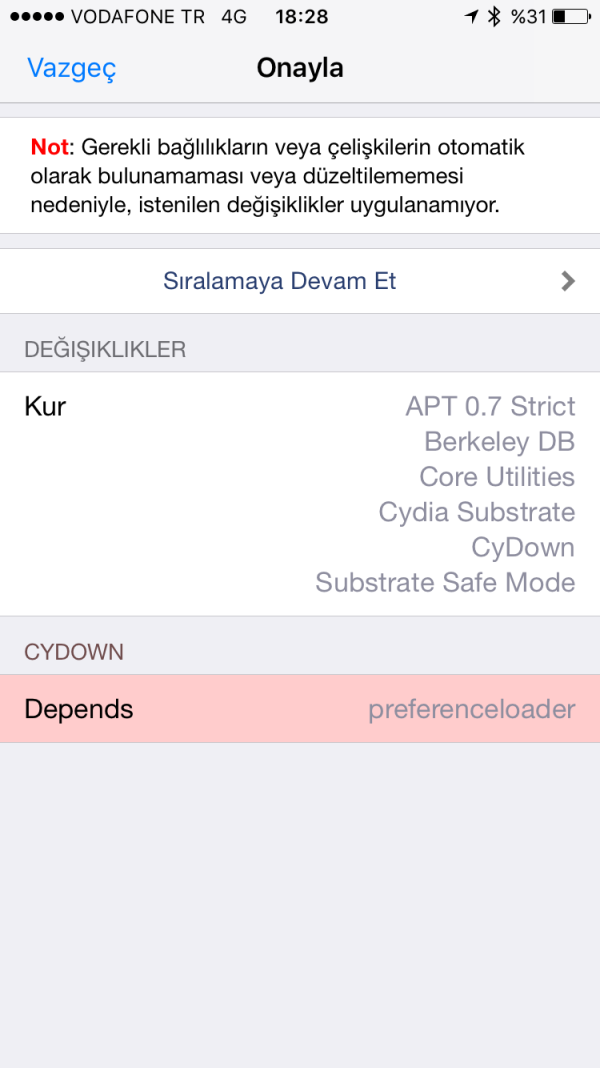The height and width of the screenshot is (1068, 600).
Task: Tap the DEĞIŞIKLIKLER section header
Action: (105, 349)
